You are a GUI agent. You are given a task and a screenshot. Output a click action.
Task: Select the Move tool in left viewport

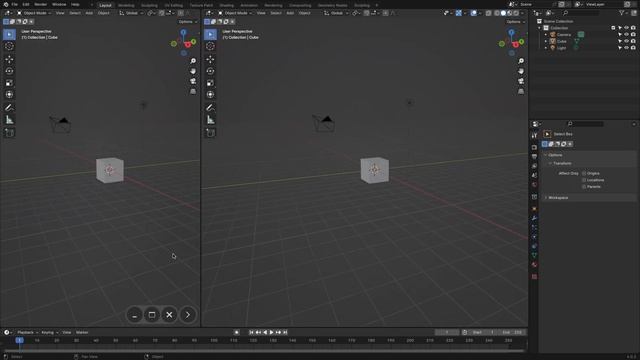point(9,59)
